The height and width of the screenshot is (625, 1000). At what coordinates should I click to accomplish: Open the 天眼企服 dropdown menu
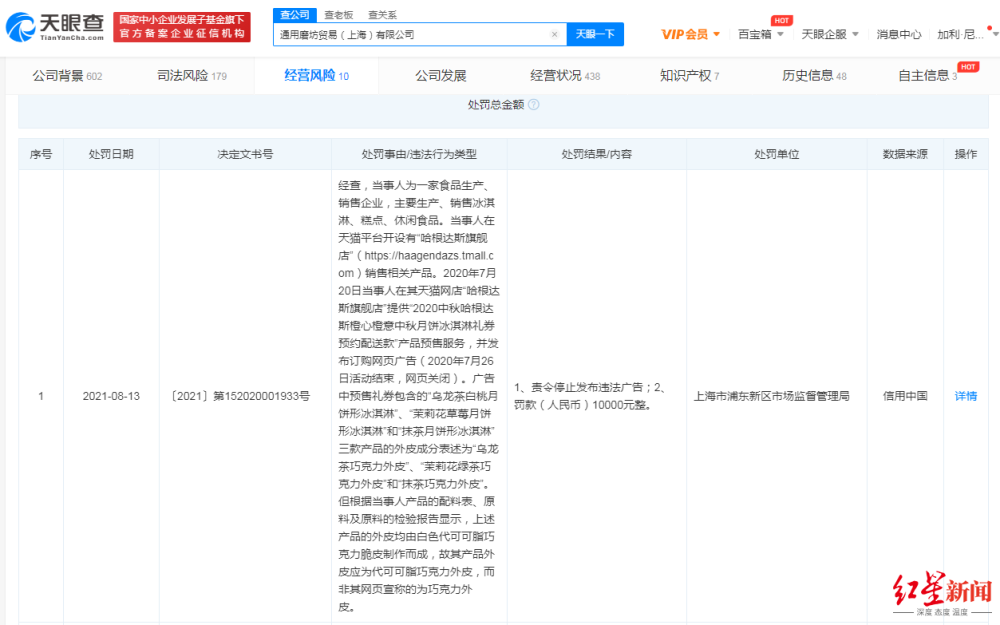[x=830, y=34]
